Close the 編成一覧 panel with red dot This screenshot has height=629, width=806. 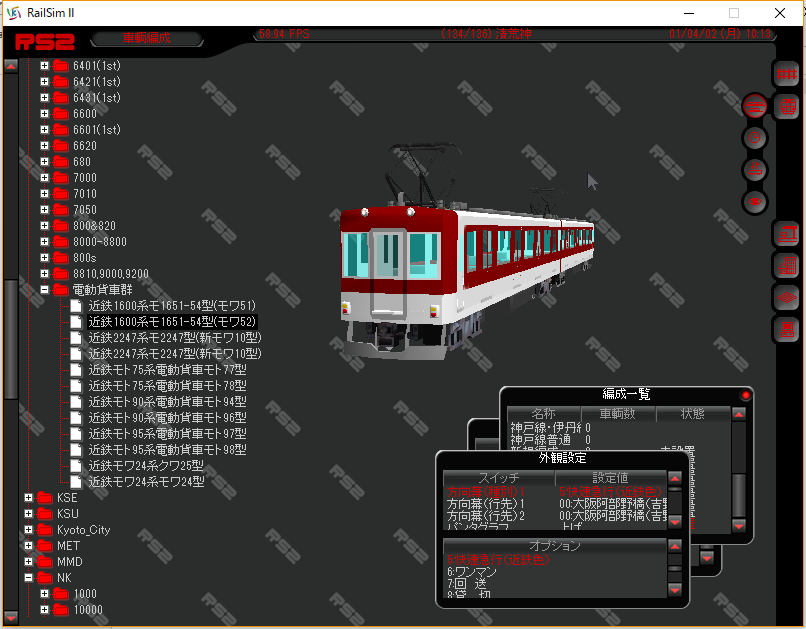745,395
